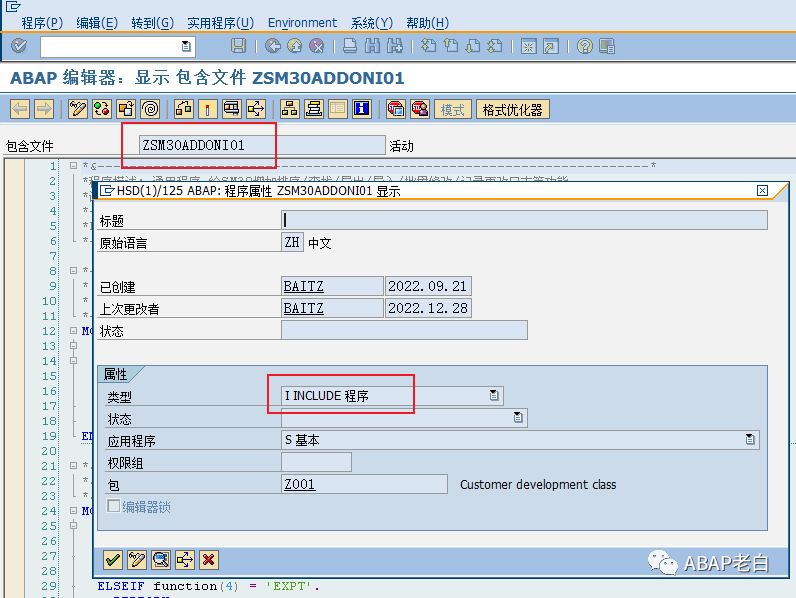This screenshot has height=598, width=796.
Task: Click the 格式优化器 button
Action: click(x=513, y=110)
